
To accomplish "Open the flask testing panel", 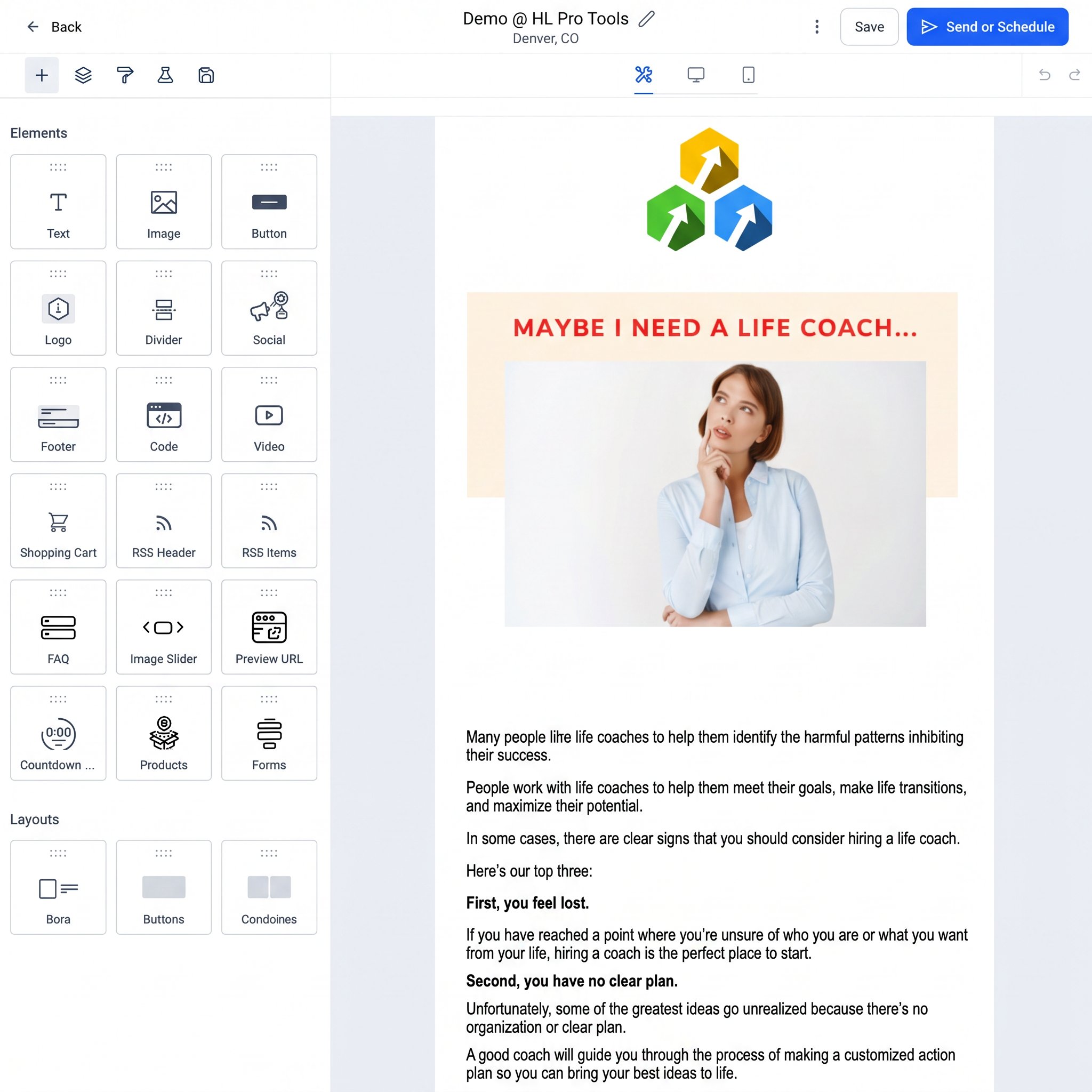I will point(165,75).
